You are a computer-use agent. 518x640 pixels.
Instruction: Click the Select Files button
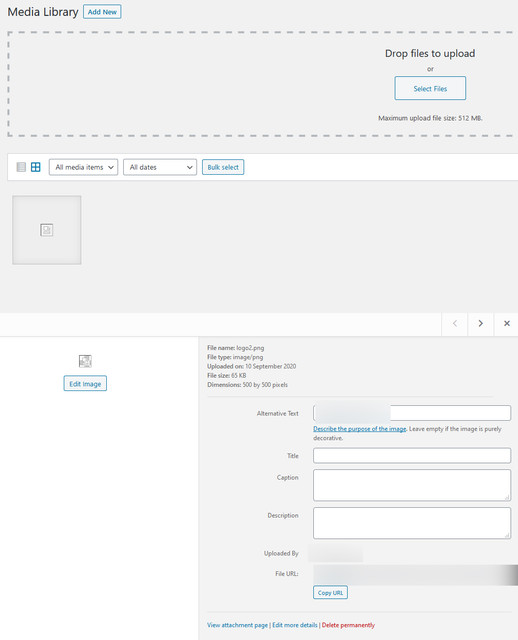pyautogui.click(x=430, y=88)
